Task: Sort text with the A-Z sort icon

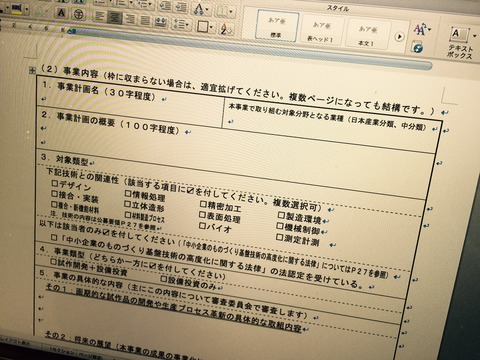Action: tap(226, 29)
